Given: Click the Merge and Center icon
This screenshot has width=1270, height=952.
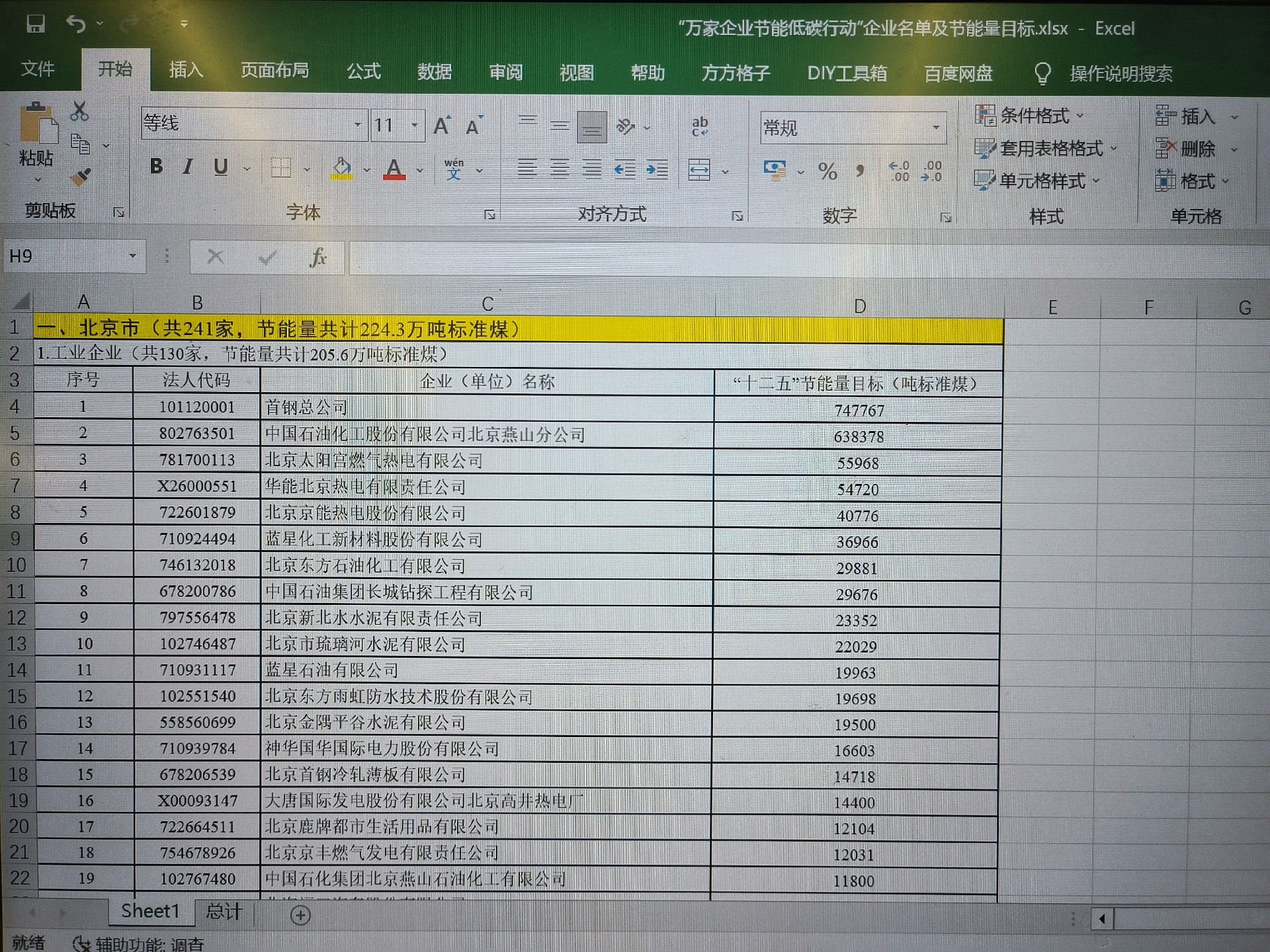Looking at the screenshot, I should 700,171.
